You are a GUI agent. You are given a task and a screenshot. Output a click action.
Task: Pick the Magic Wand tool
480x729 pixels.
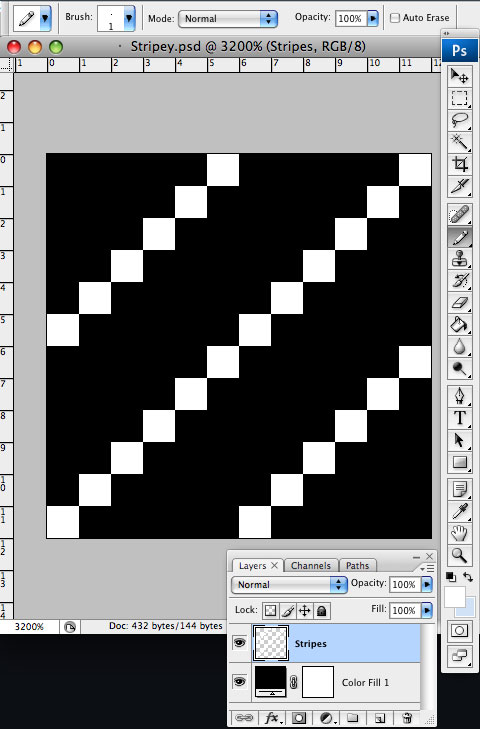point(460,142)
